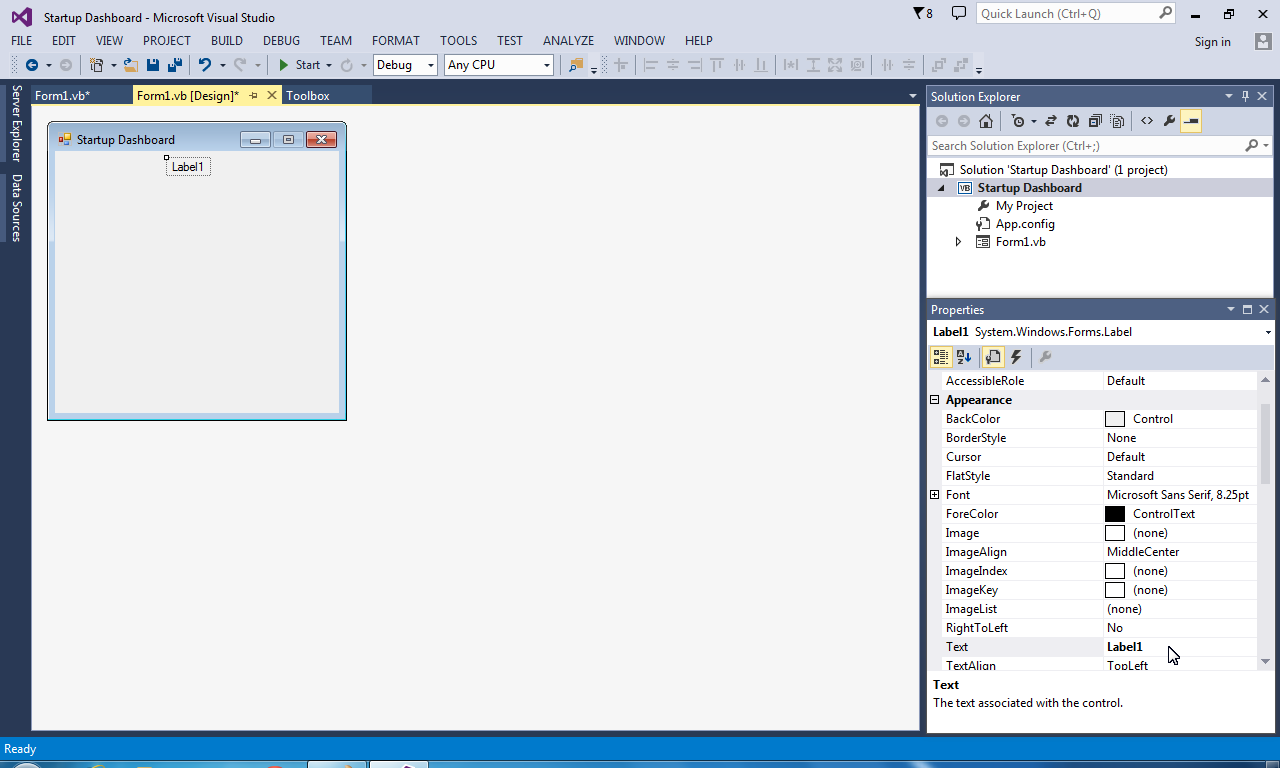This screenshot has width=1281, height=768.
Task: Collapse the Appearance category
Action: (935, 400)
